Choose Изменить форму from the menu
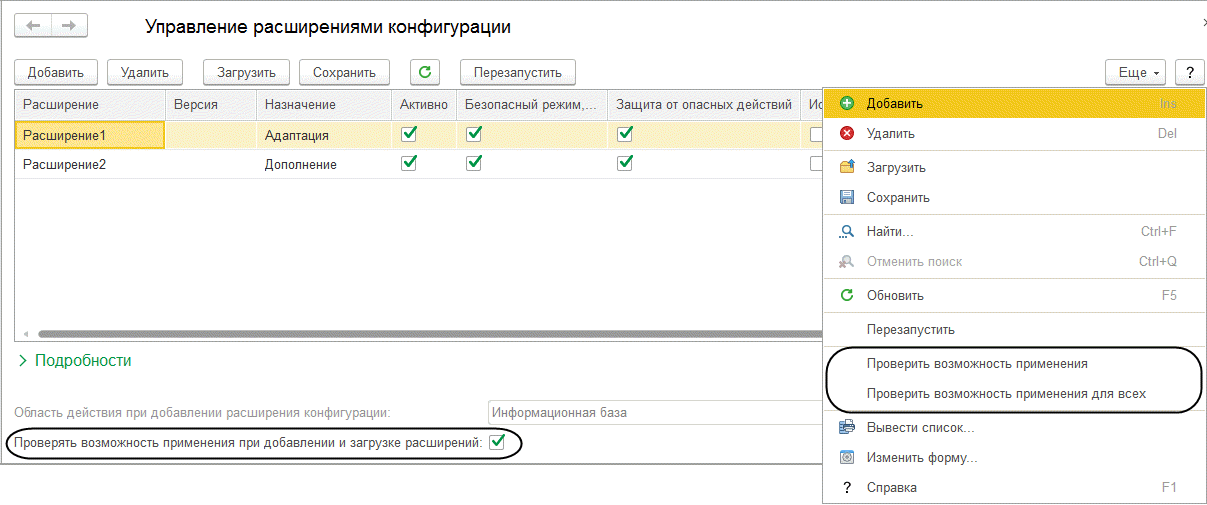Image resolution: width=1207 pixels, height=505 pixels. click(x=921, y=458)
